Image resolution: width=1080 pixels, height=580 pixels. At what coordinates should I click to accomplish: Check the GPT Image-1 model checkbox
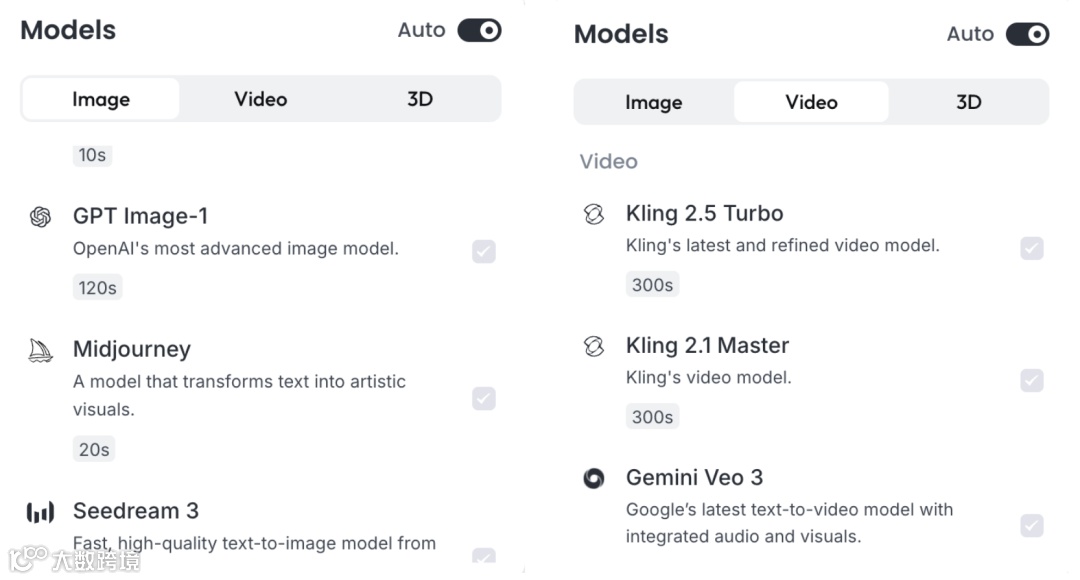click(484, 252)
